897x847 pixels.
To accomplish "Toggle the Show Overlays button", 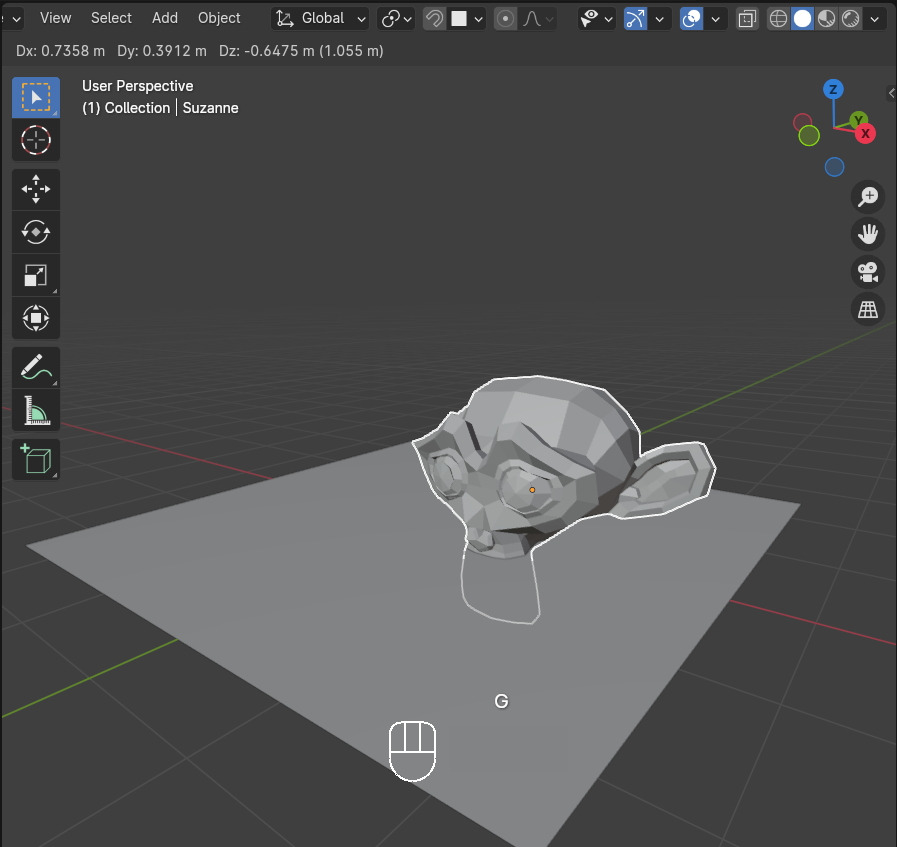I will pos(691,19).
